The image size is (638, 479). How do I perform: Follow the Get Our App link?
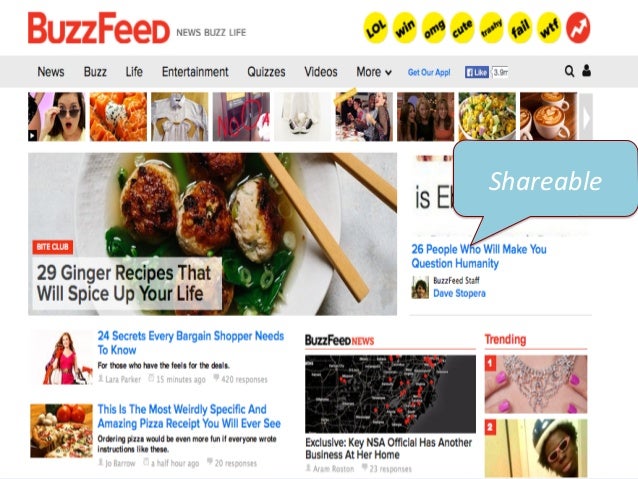pos(429,72)
